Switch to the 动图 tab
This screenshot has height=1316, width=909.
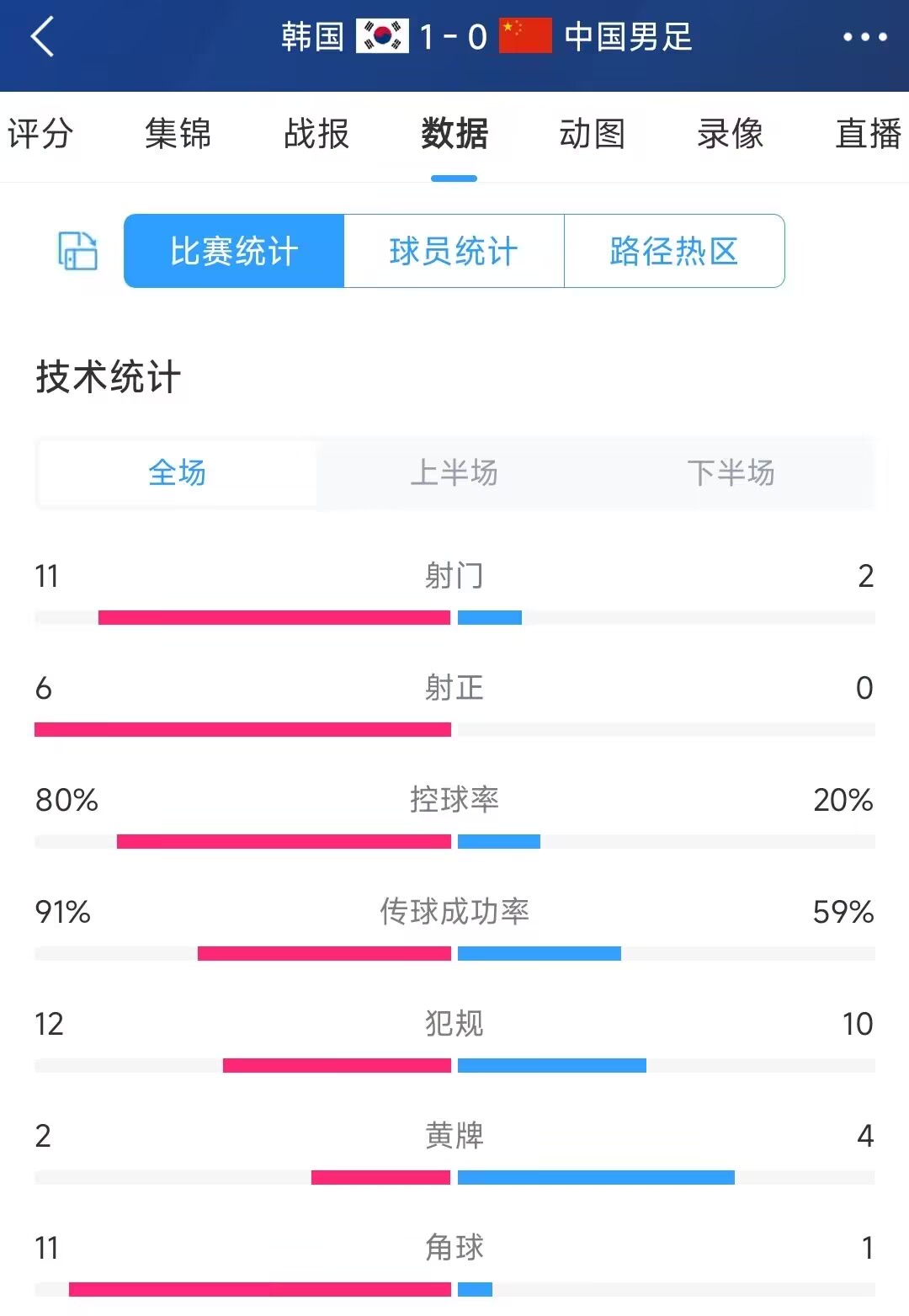point(593,134)
